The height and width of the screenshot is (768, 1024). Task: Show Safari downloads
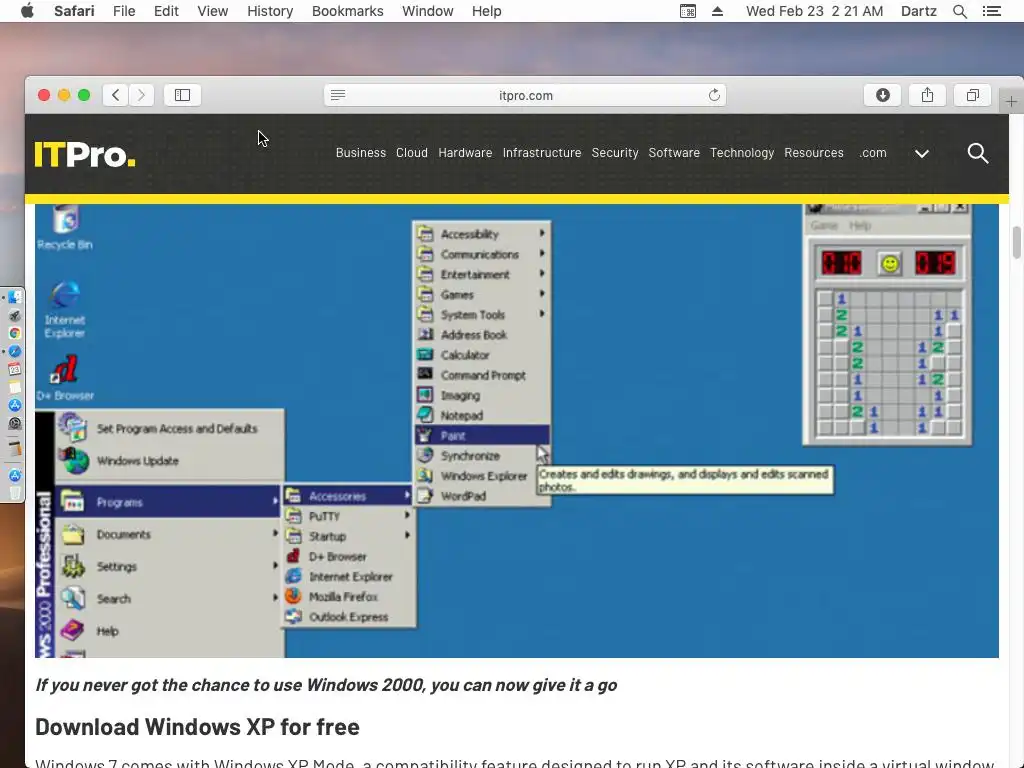(x=882, y=95)
